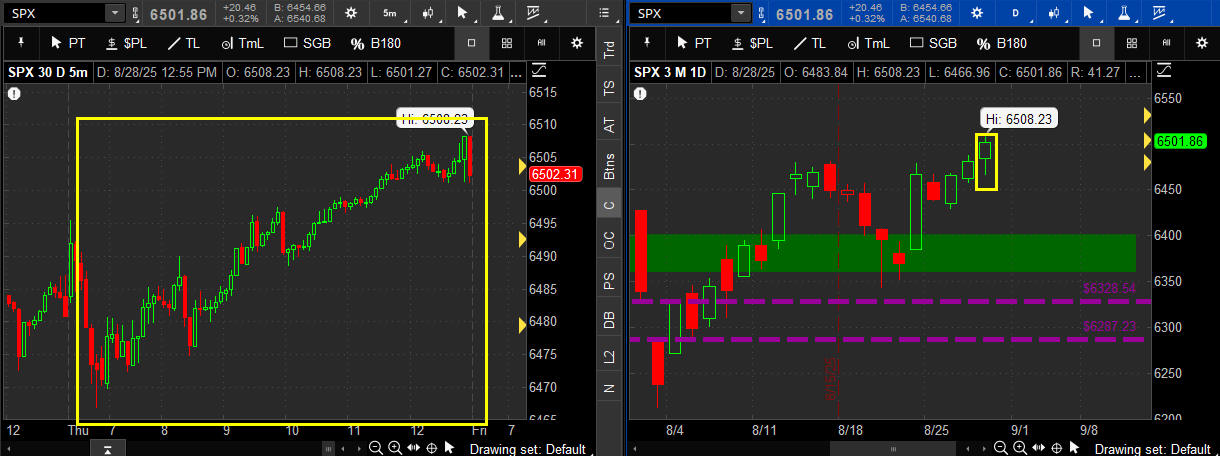Click the SPX symbol field on right chart
This screenshot has height=456, width=1220.
680,13
